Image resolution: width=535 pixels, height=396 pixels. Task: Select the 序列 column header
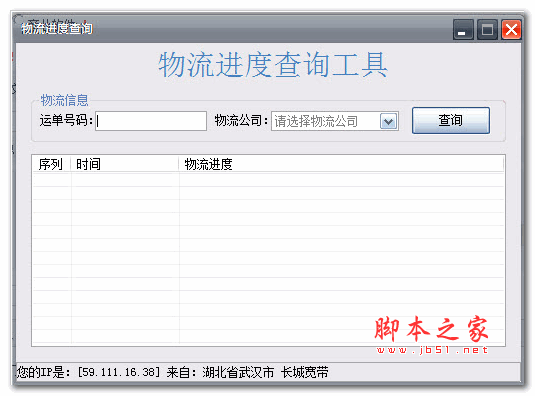pyautogui.click(x=51, y=164)
